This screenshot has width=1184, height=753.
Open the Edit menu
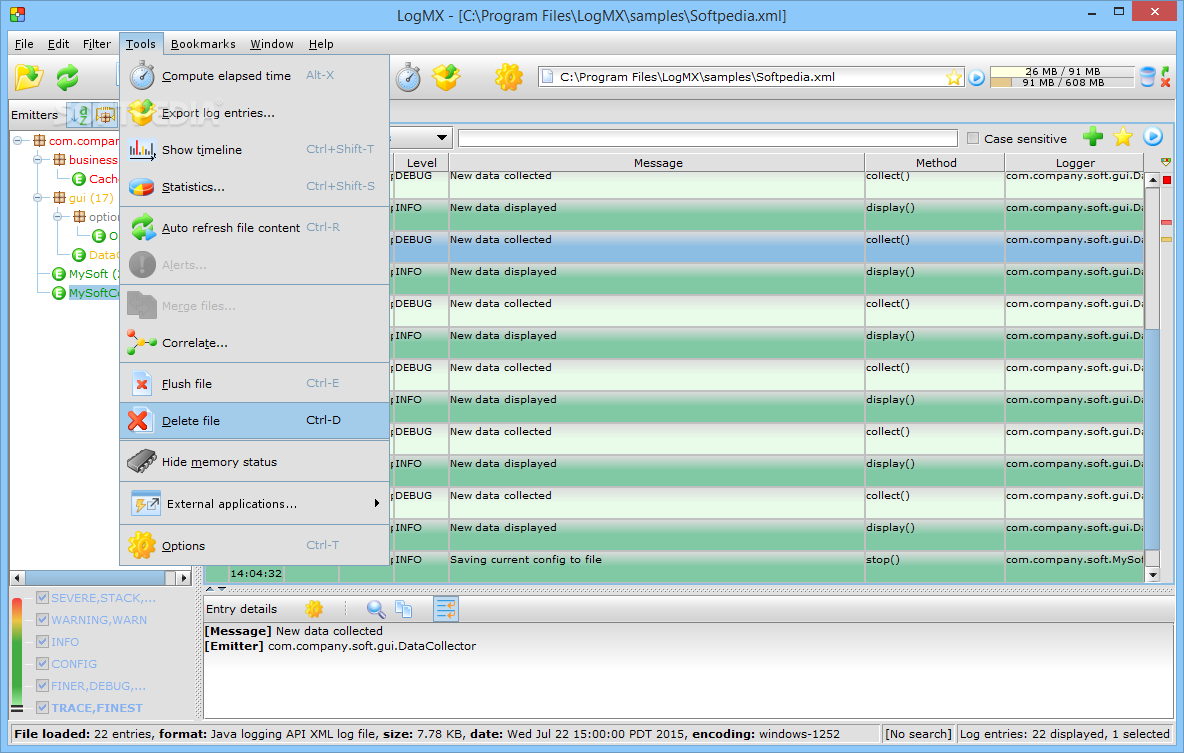coord(58,44)
